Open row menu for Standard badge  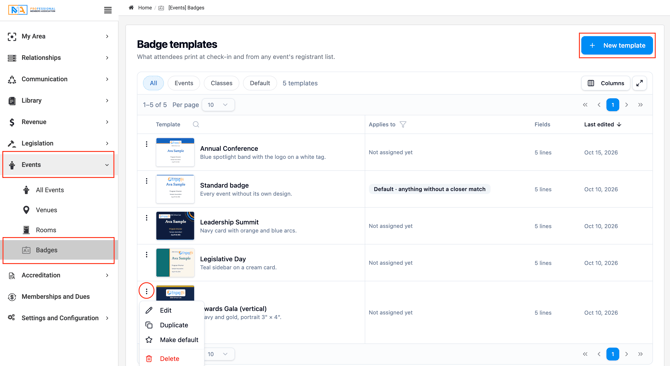[x=147, y=181]
